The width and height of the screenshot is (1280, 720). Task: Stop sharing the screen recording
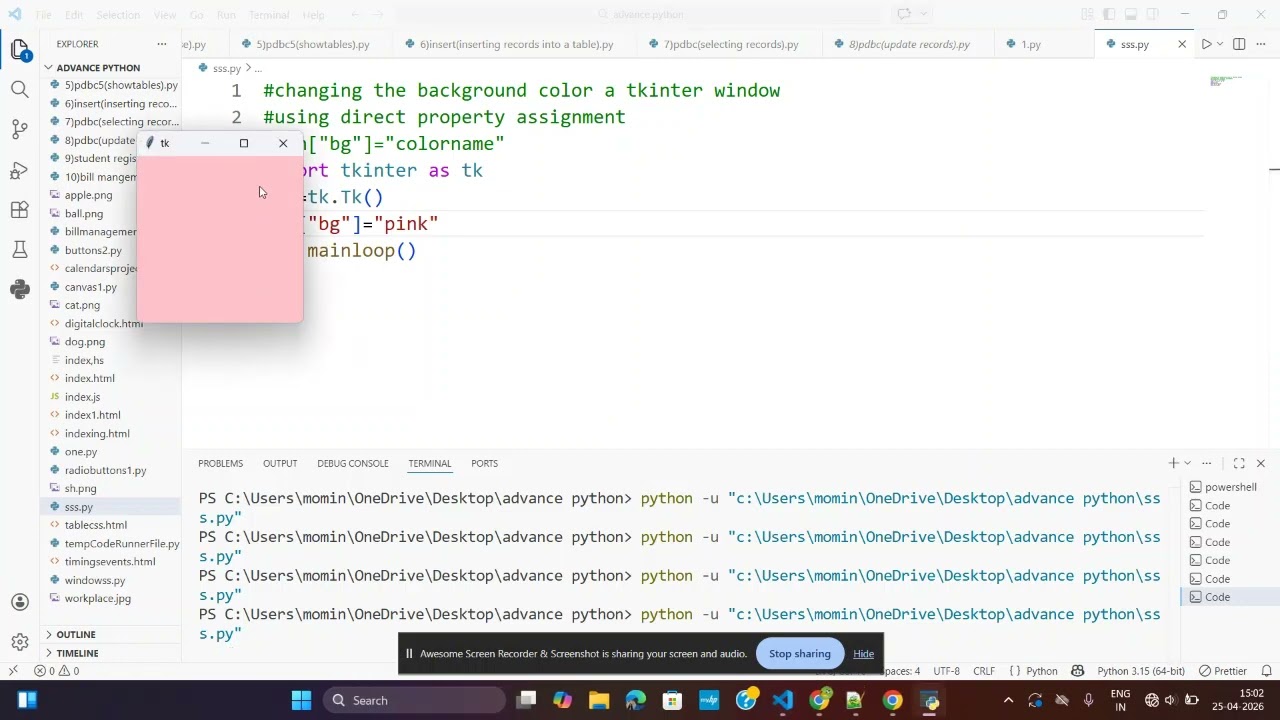(x=799, y=654)
